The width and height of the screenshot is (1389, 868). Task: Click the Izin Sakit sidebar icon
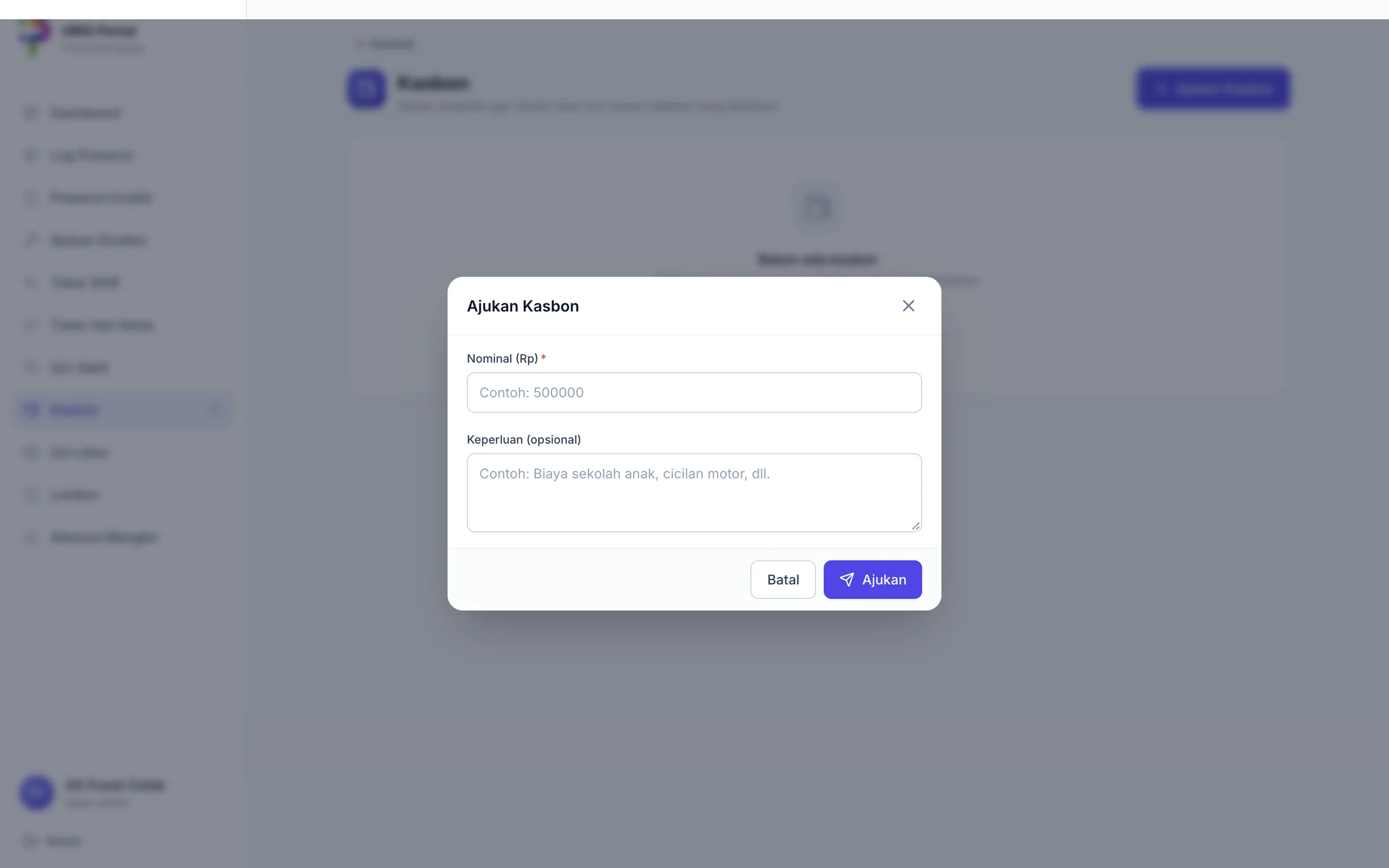point(31,367)
